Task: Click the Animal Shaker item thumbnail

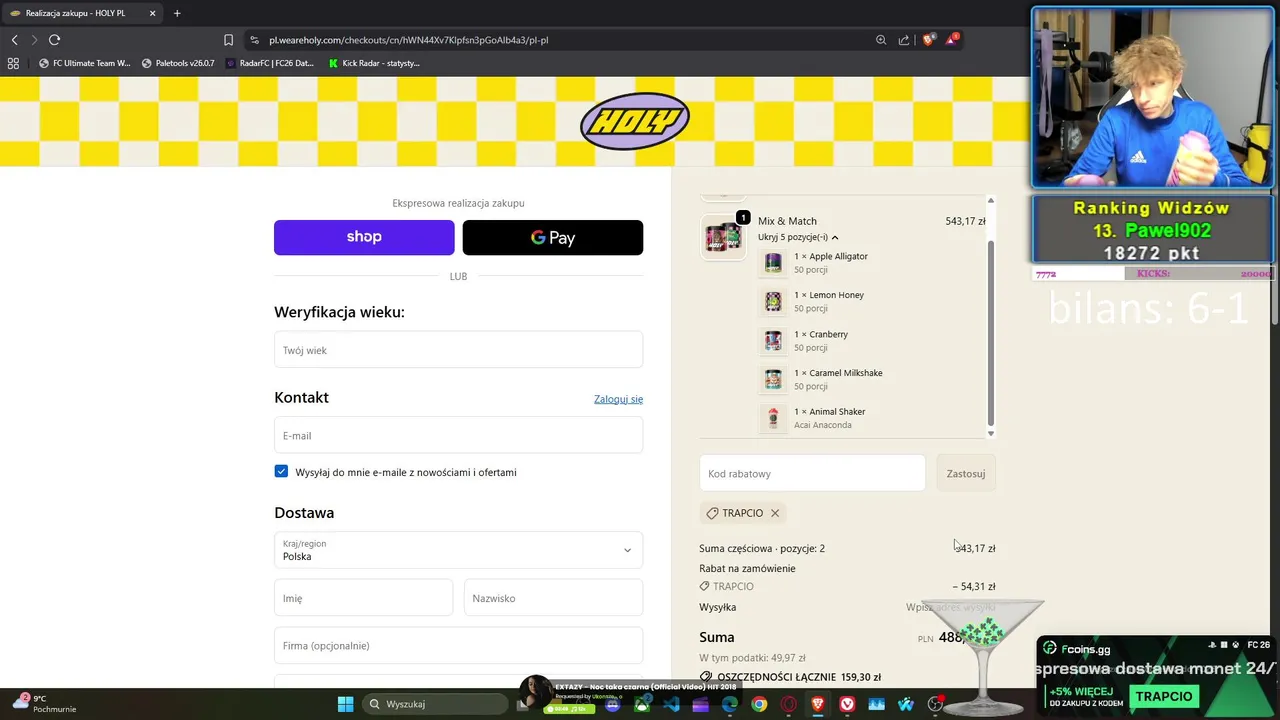Action: (x=773, y=418)
